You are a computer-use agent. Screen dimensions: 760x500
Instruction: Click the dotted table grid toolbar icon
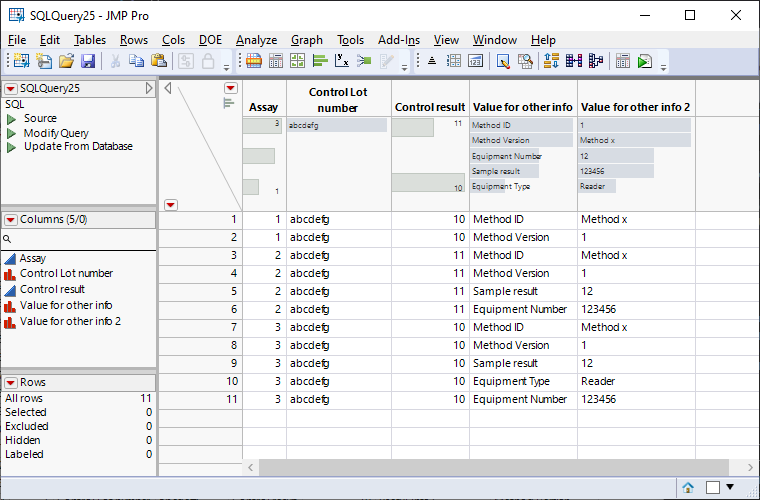coord(454,61)
